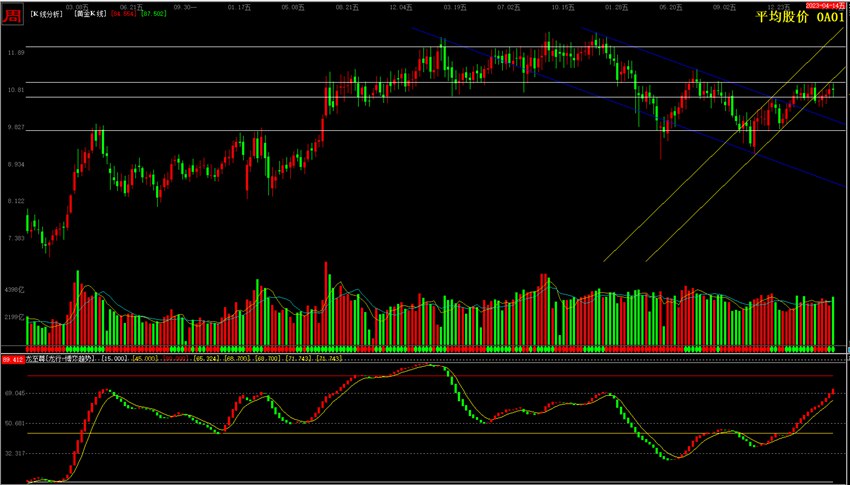Screen dimensions: 850x485
Task: Select the 03.08五 date marker
Action: point(78,7)
